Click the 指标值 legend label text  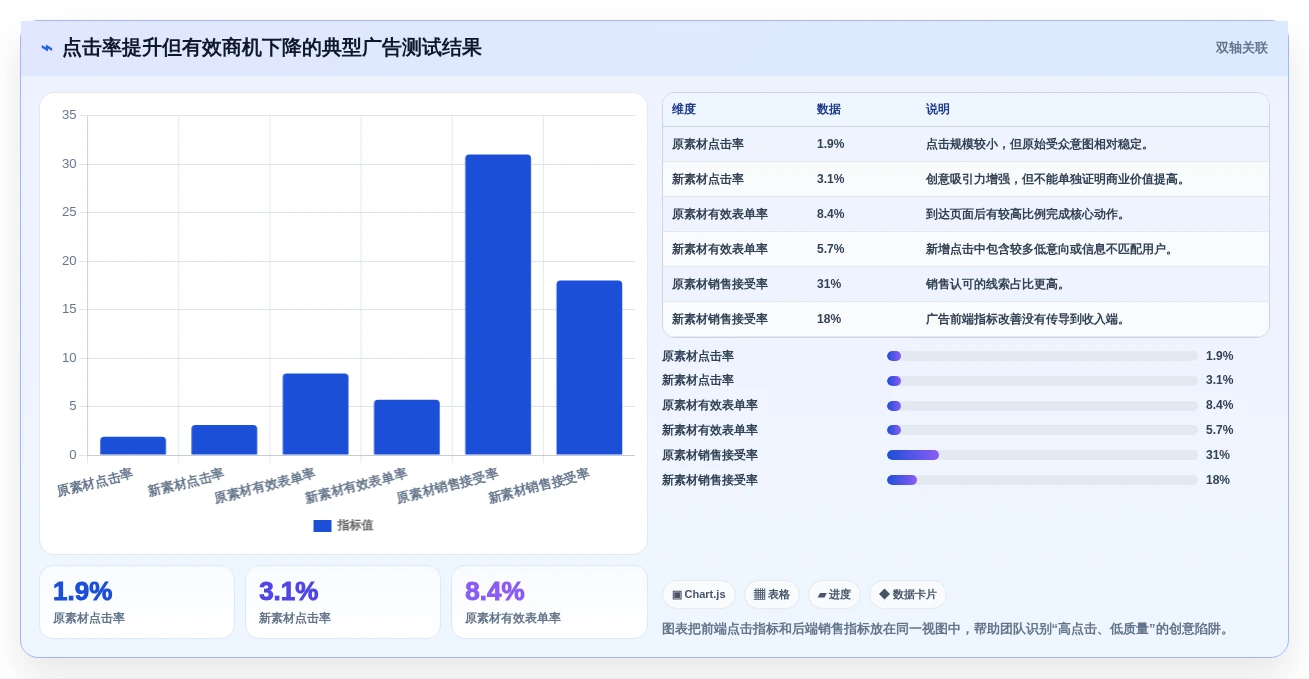click(x=355, y=526)
